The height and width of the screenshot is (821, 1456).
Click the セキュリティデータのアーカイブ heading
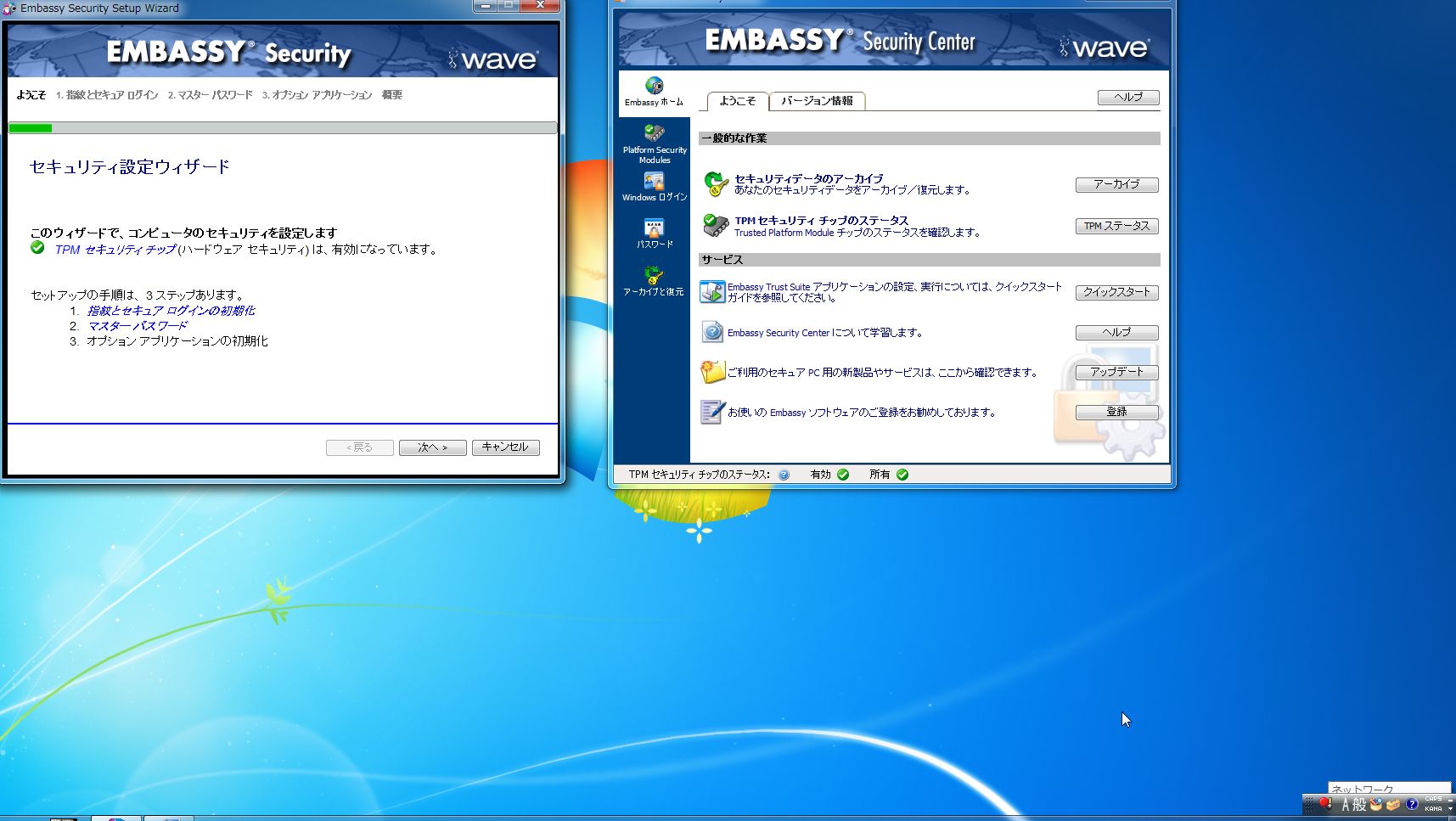pos(808,178)
